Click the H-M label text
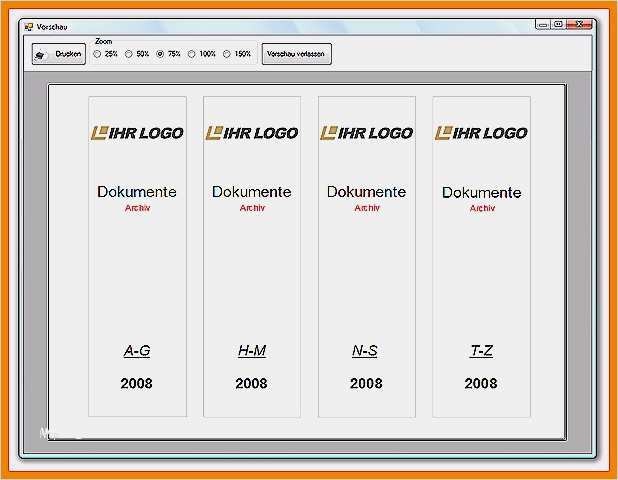The height and width of the screenshot is (480, 618). 252,351
